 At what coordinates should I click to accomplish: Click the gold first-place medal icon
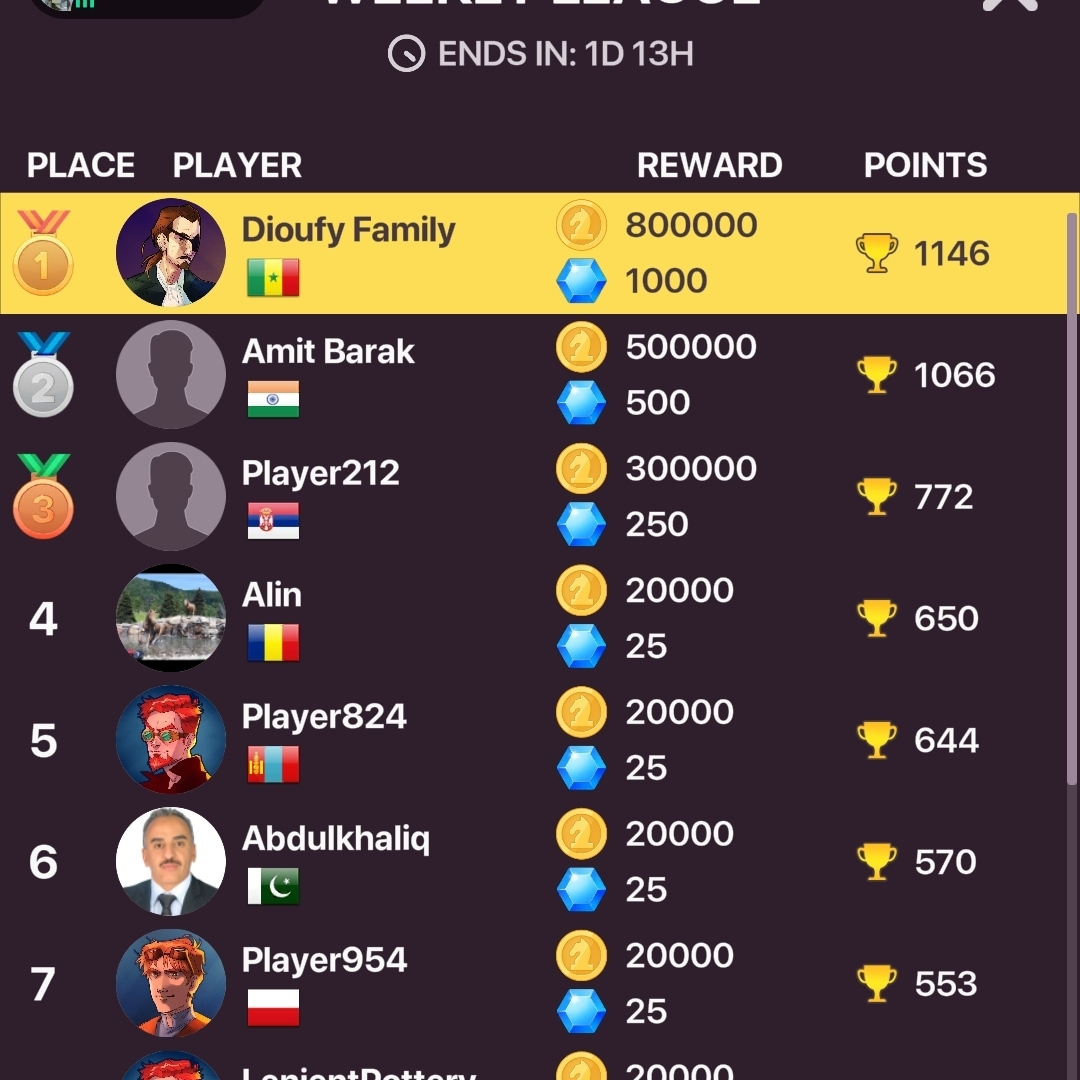pos(43,253)
